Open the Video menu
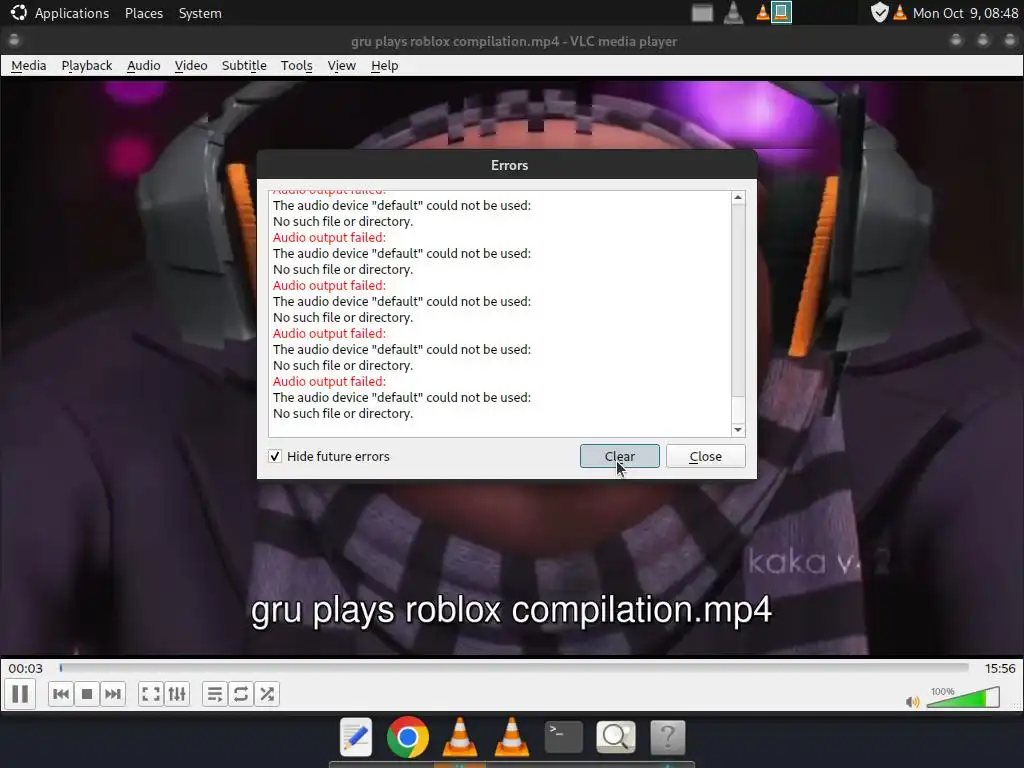Screen dimensions: 1024x768 191,65
